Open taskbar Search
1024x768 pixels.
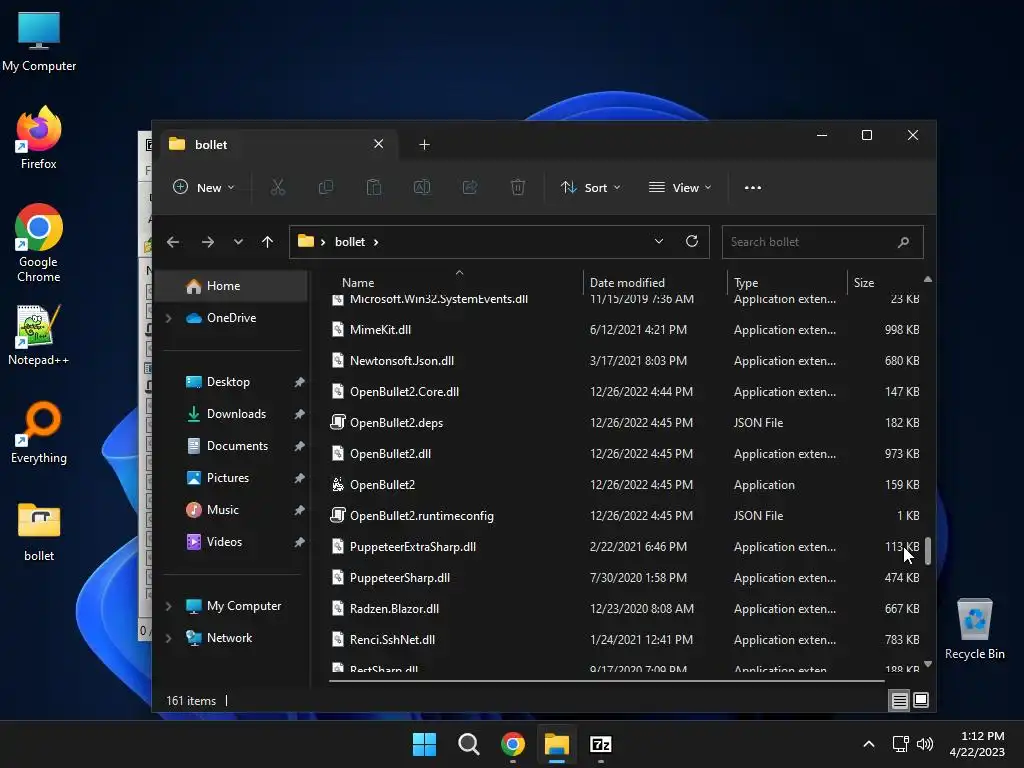pyautogui.click(x=468, y=744)
